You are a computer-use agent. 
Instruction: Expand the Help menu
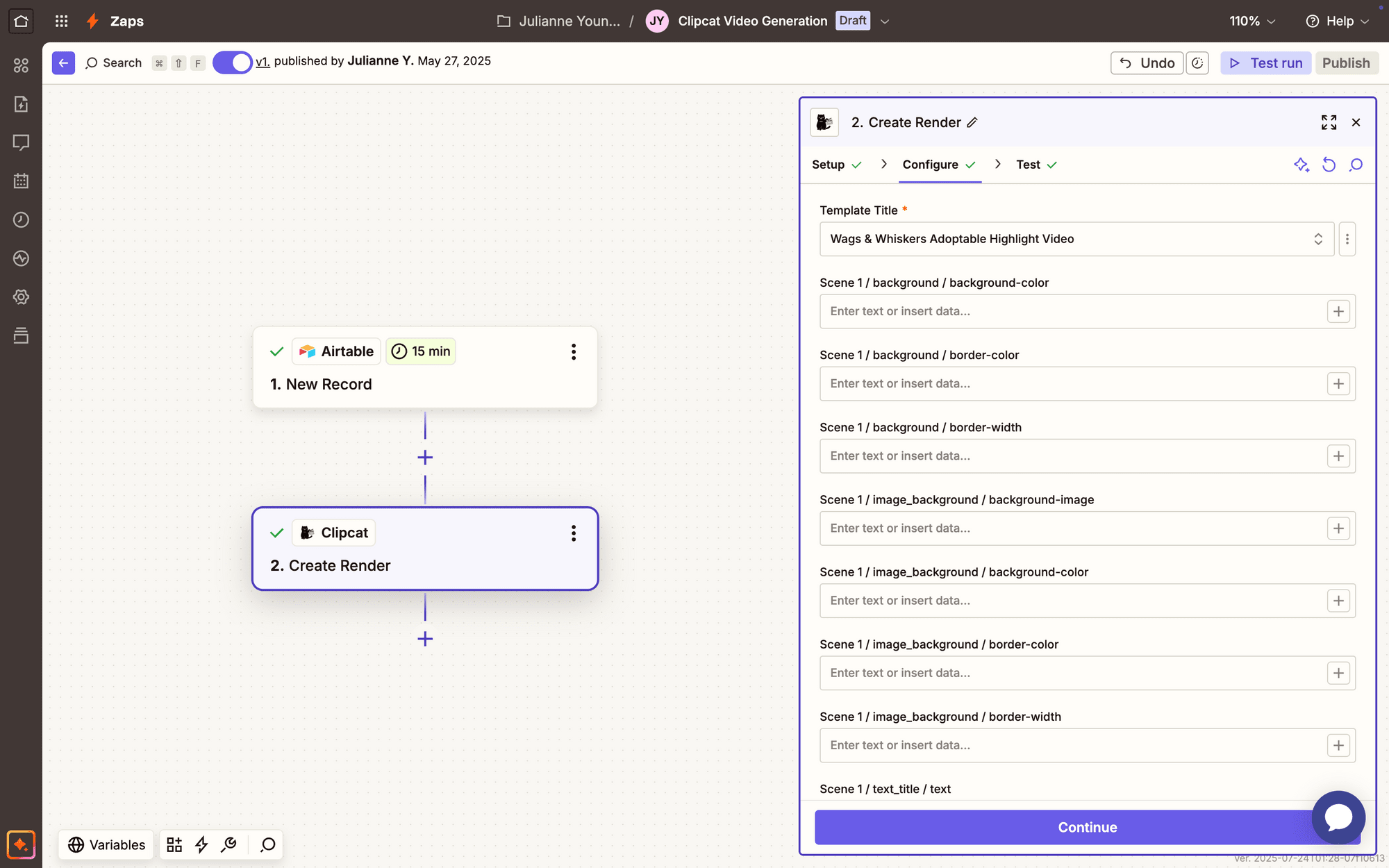[1338, 21]
